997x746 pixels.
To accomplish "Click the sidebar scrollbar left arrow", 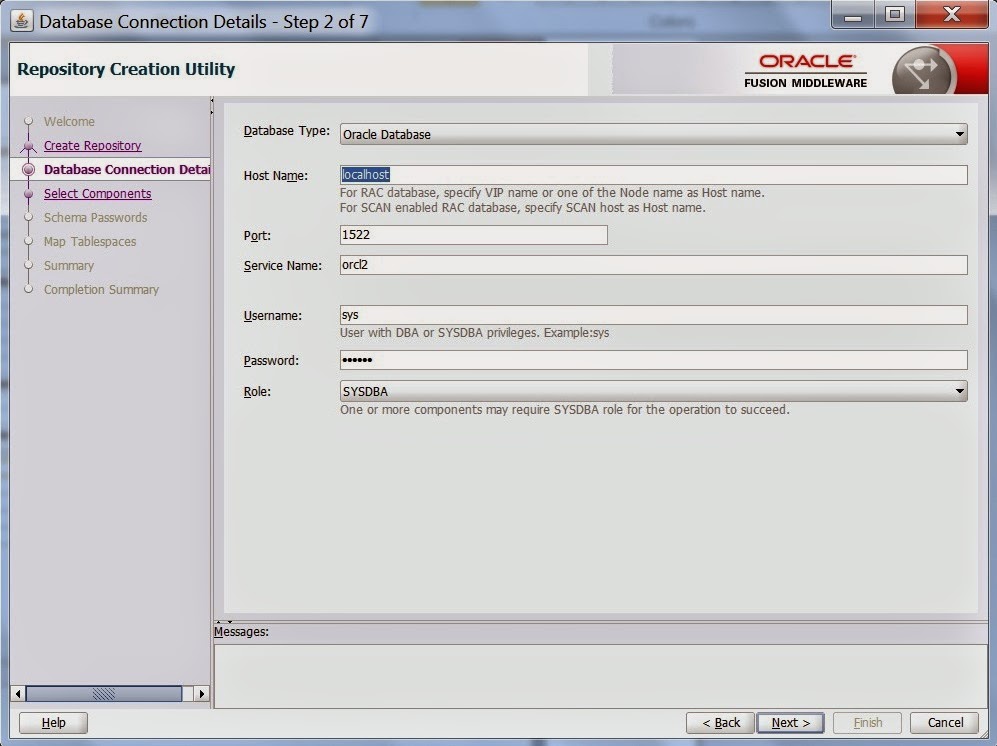I will (x=18, y=693).
